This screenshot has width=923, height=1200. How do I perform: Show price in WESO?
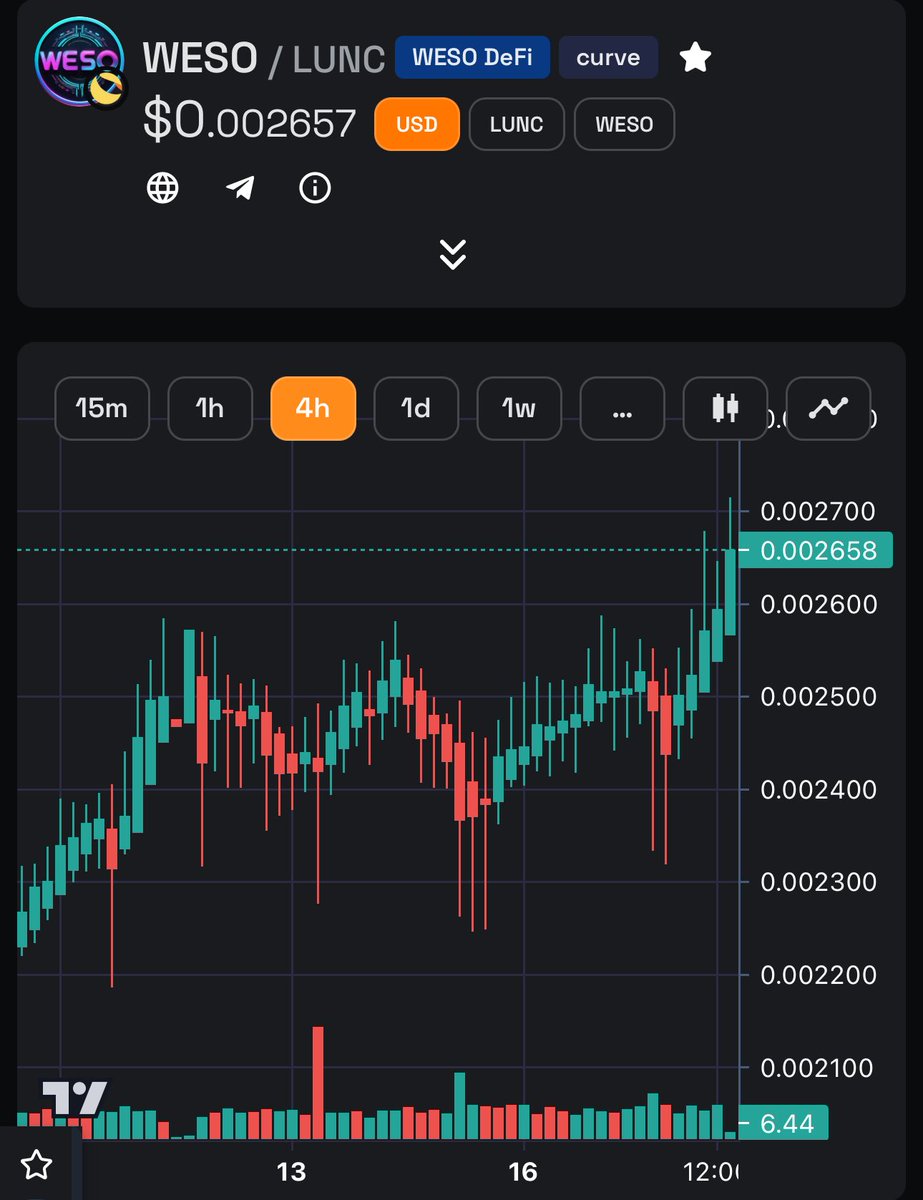624,125
